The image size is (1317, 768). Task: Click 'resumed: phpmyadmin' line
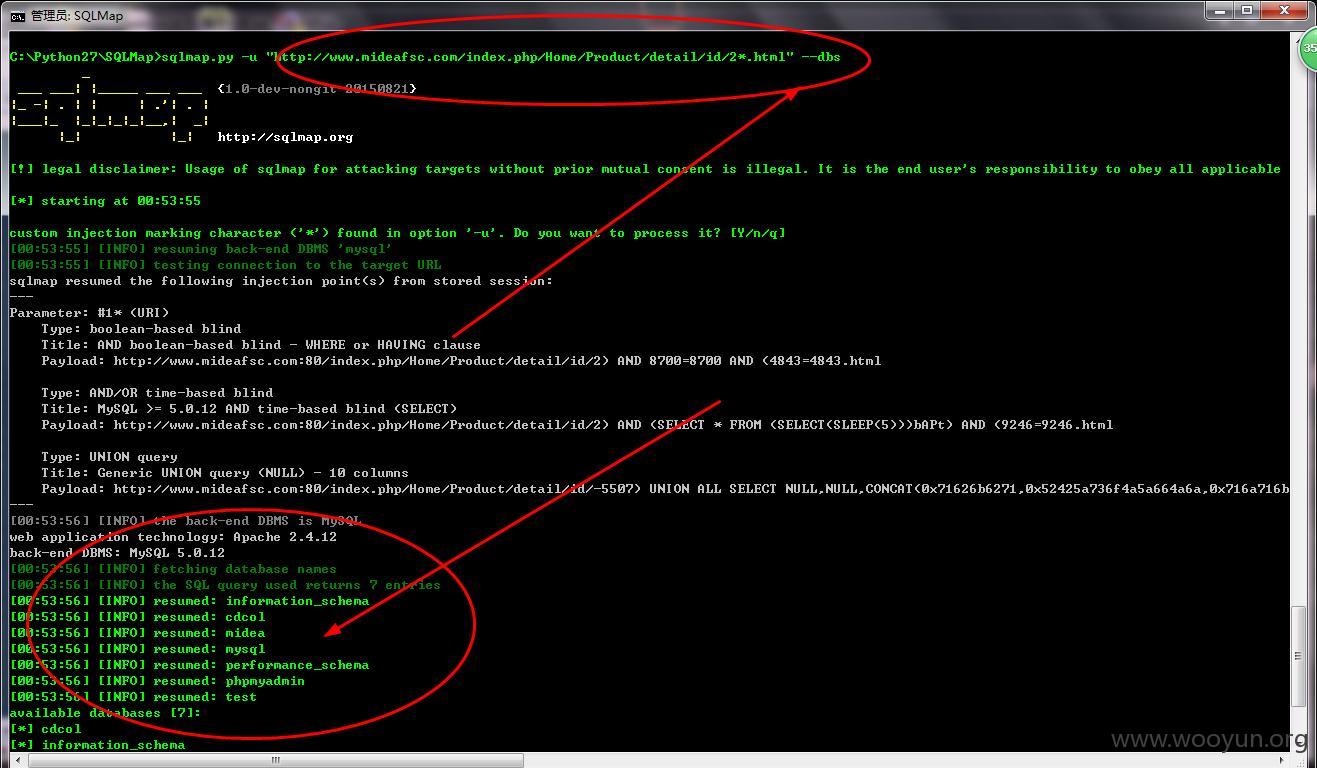[x=157, y=681]
